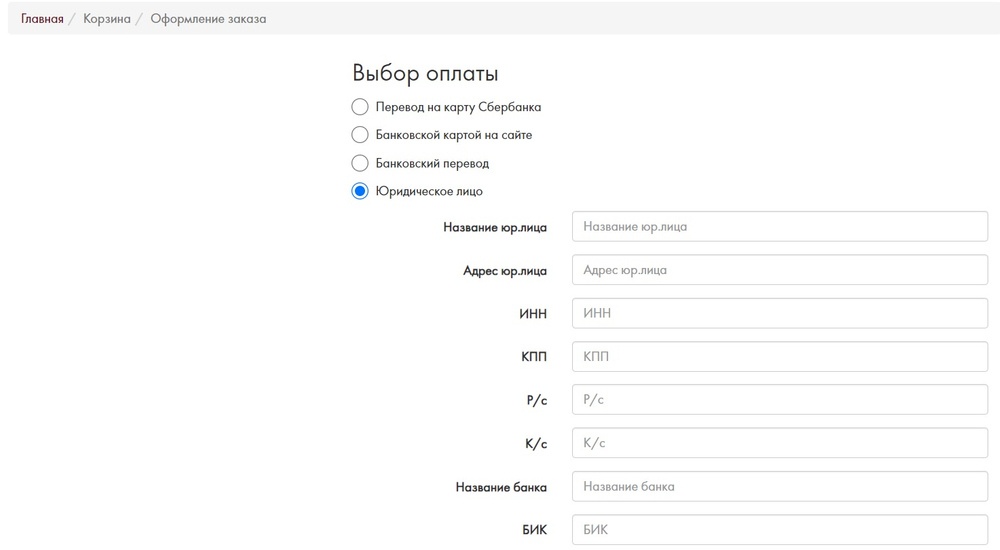
Task: Choose Банковской картой на сайте radio button
Action: (x=360, y=135)
